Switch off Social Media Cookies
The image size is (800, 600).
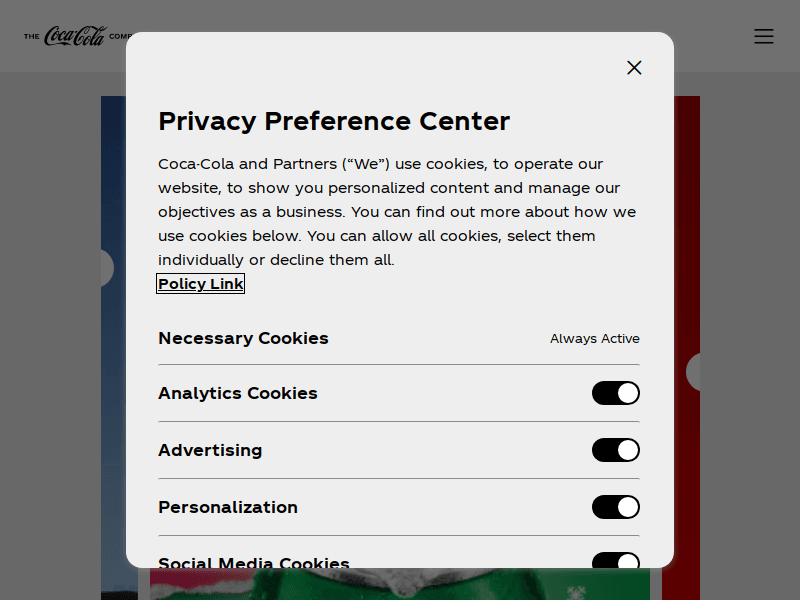[615, 561]
